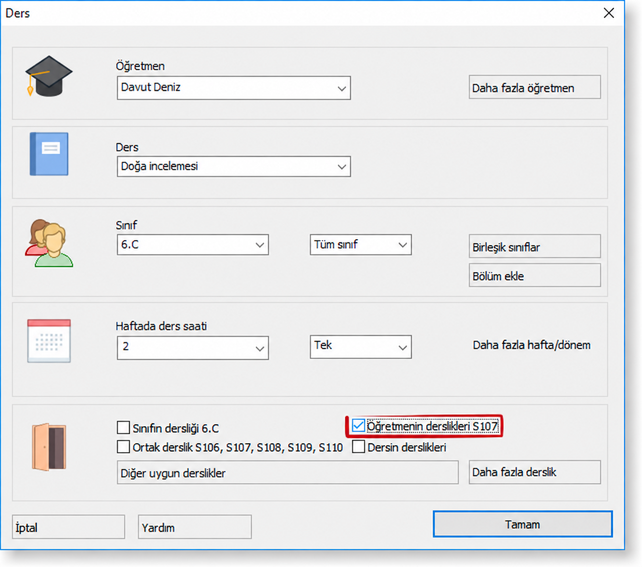This screenshot has height=567, width=642.
Task: Check the Ortak derslik S106–S110 option
Action: [x=123, y=447]
